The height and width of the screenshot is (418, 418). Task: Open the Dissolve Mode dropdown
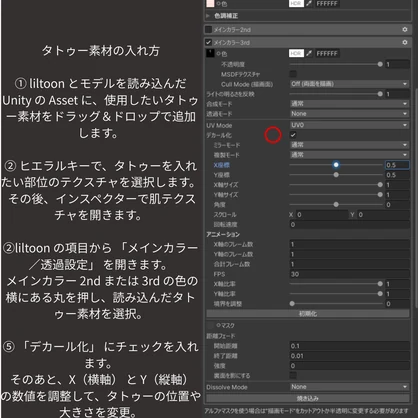point(349,387)
